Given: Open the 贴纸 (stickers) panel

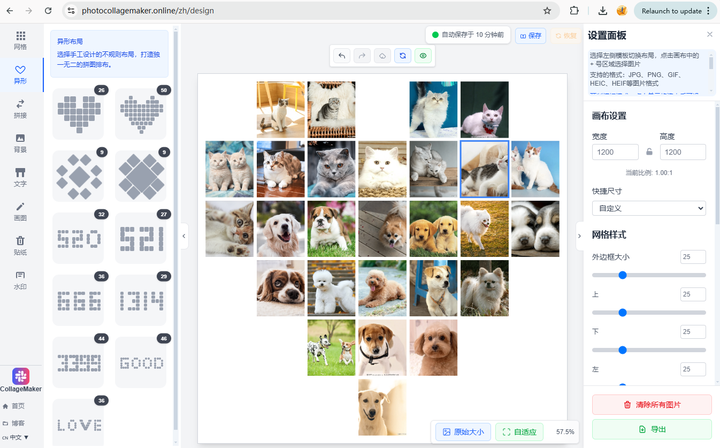Looking at the screenshot, I should tap(20, 245).
